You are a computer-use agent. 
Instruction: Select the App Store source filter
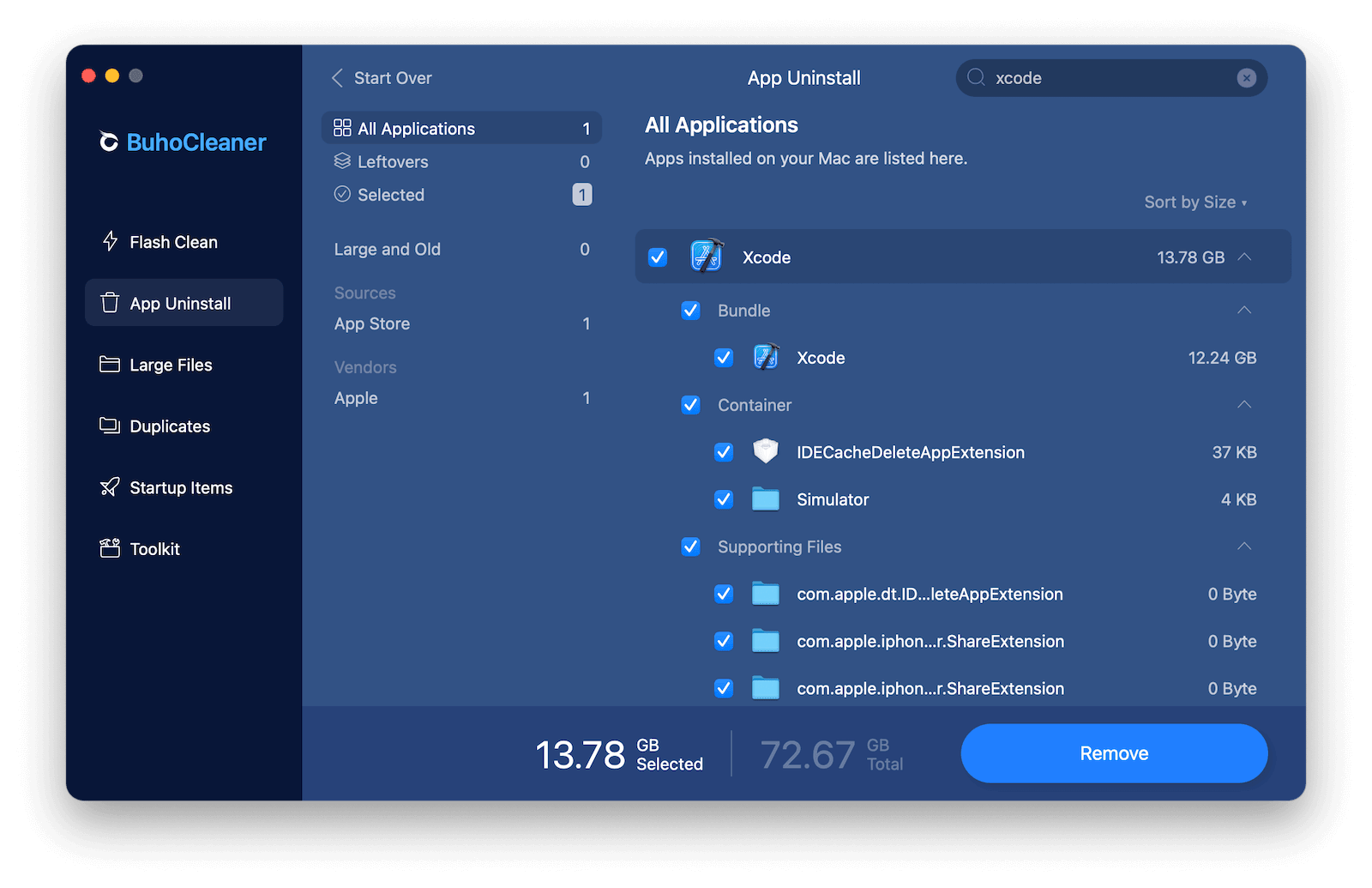[371, 323]
